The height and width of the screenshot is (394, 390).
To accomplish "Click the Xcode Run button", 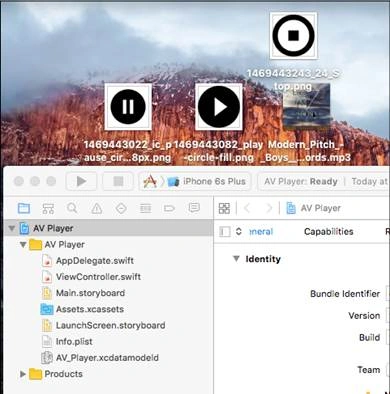I will point(81,181).
